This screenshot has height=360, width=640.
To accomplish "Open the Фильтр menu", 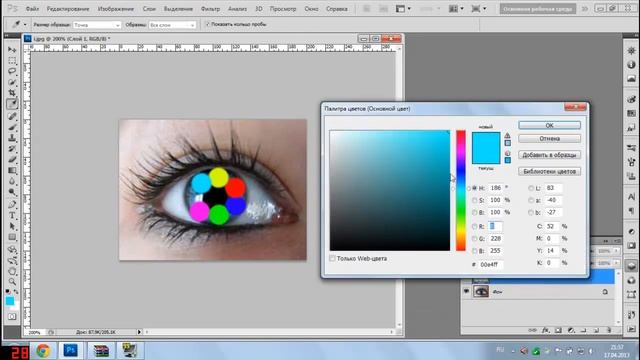I will click(x=210, y=9).
